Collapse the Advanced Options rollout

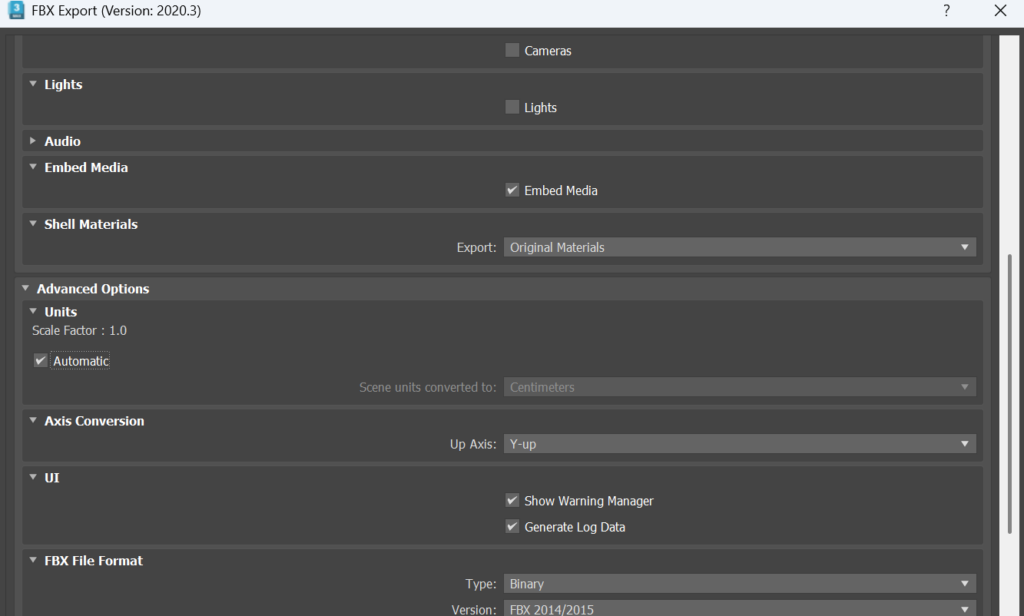tap(26, 288)
